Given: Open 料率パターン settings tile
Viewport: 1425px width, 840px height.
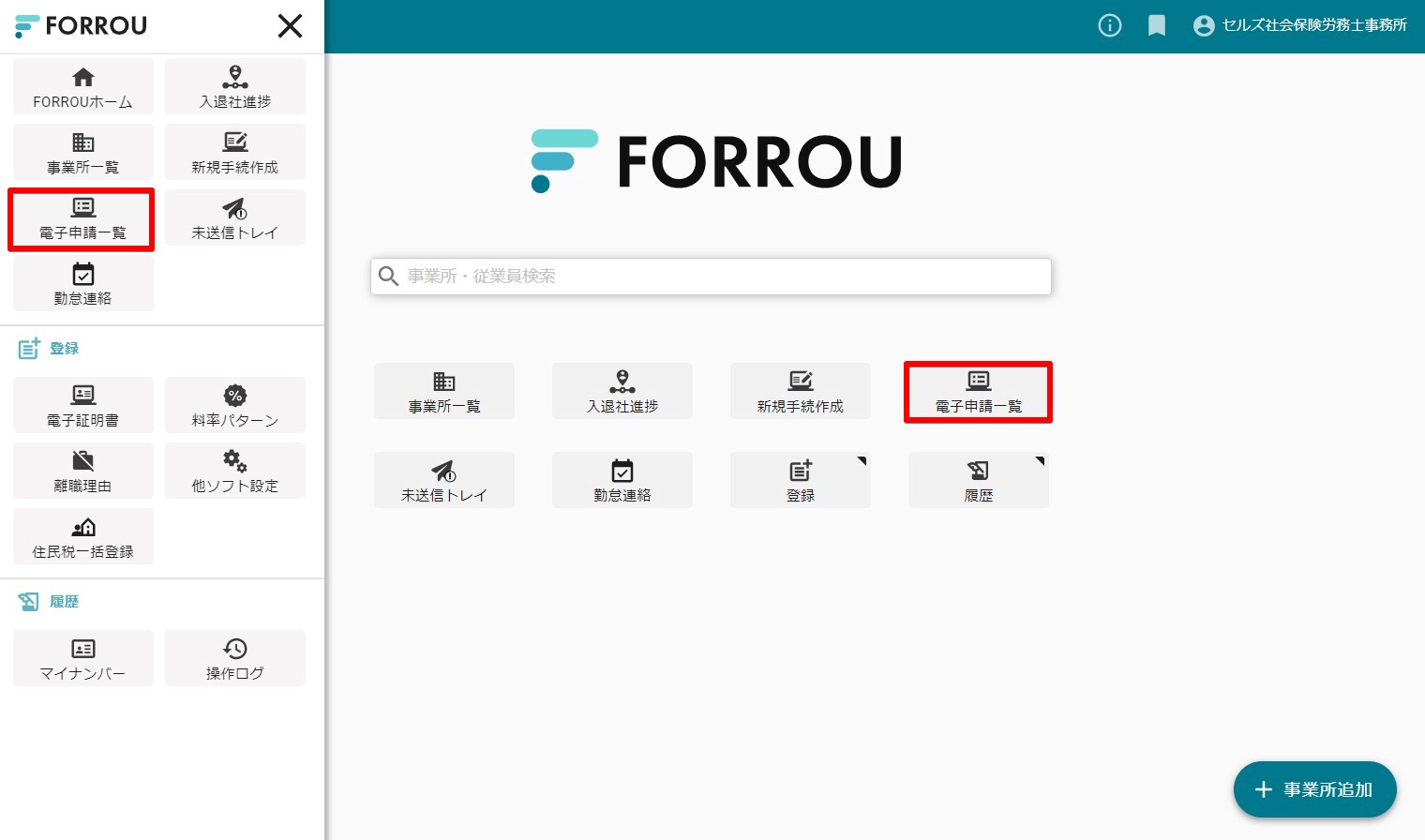Looking at the screenshot, I should (235, 405).
